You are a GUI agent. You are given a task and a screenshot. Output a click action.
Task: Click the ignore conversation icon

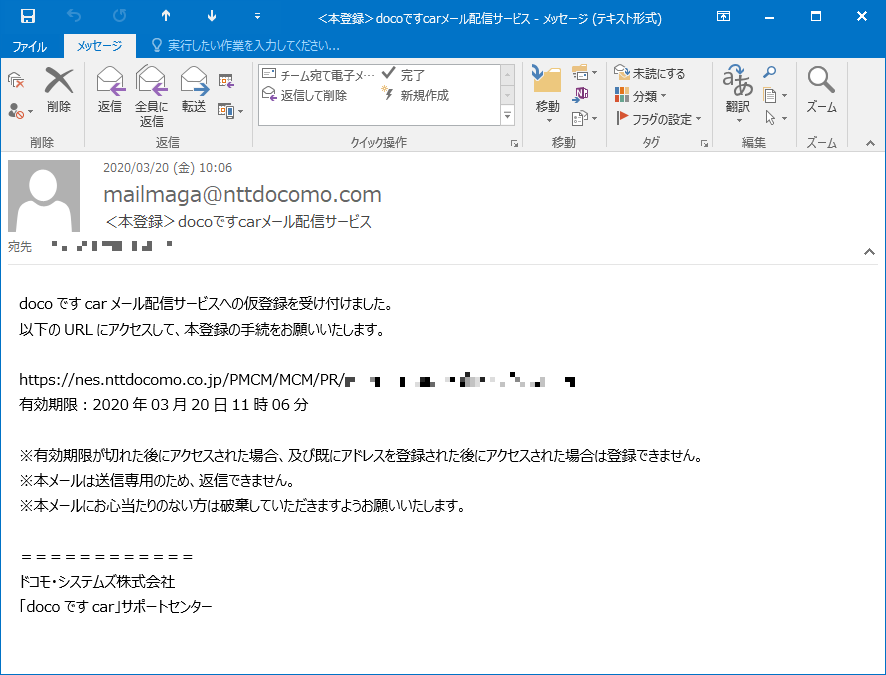pos(16,81)
